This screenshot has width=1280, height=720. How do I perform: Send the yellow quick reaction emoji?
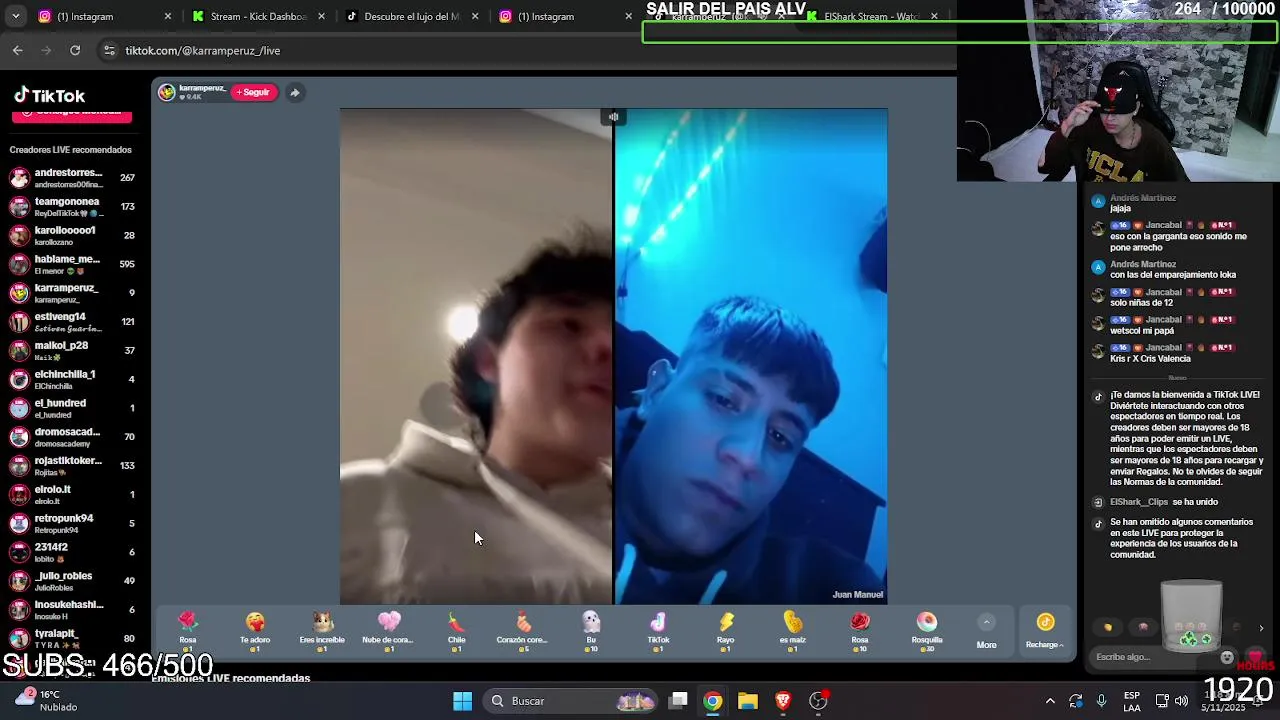pyautogui.click(x=1107, y=628)
